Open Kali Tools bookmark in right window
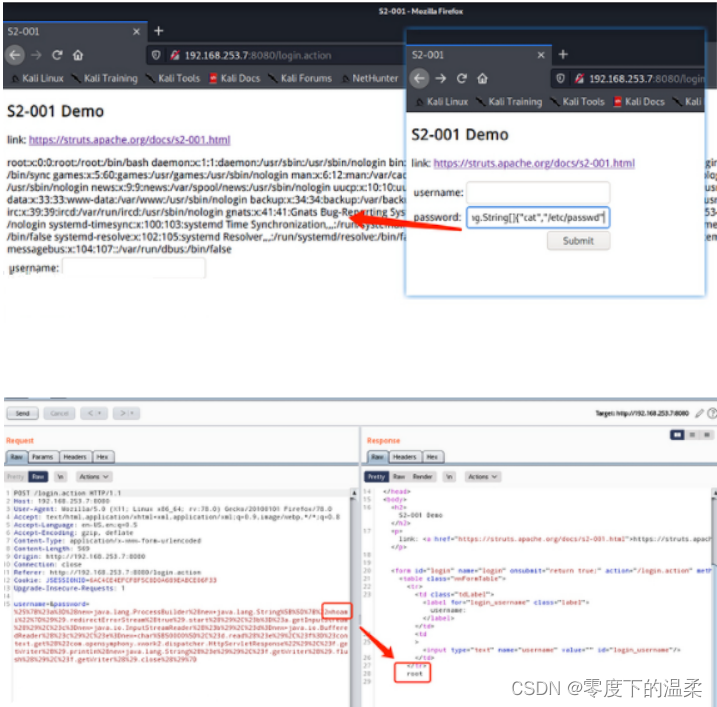The width and height of the screenshot is (717, 707). 578,102
